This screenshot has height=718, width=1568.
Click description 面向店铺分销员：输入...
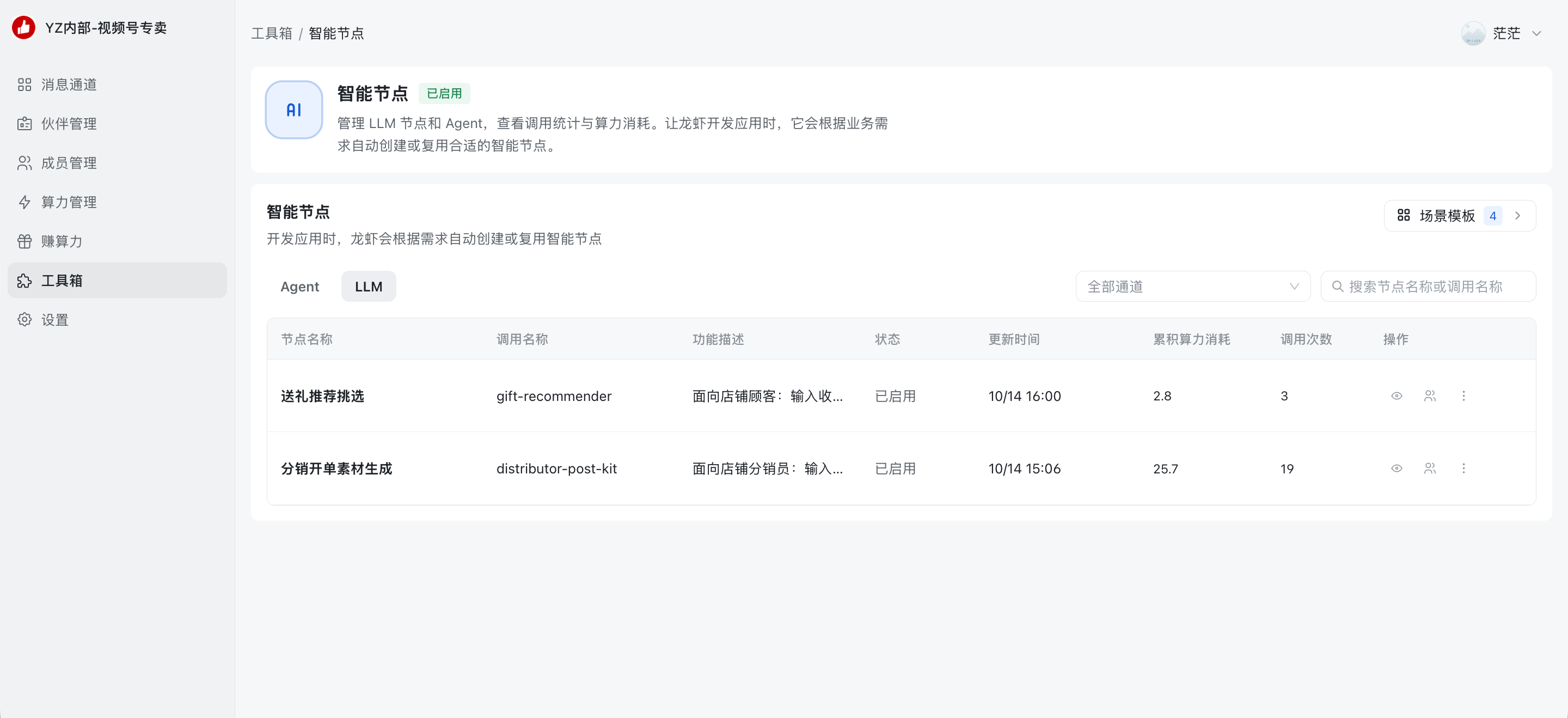click(767, 468)
